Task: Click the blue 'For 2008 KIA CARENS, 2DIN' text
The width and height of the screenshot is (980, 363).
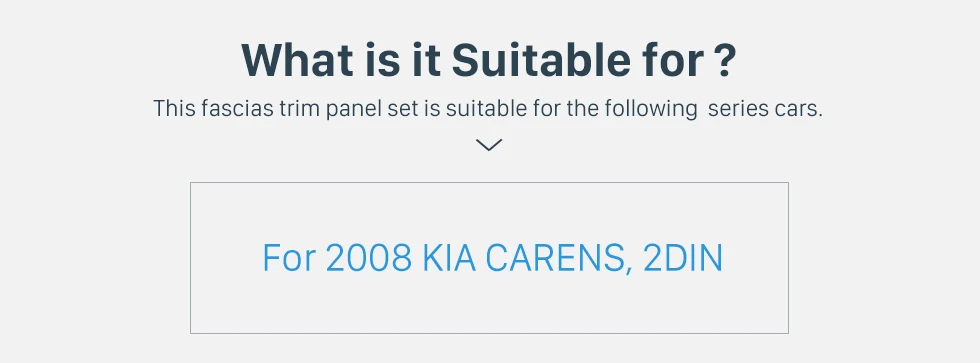Action: click(492, 258)
